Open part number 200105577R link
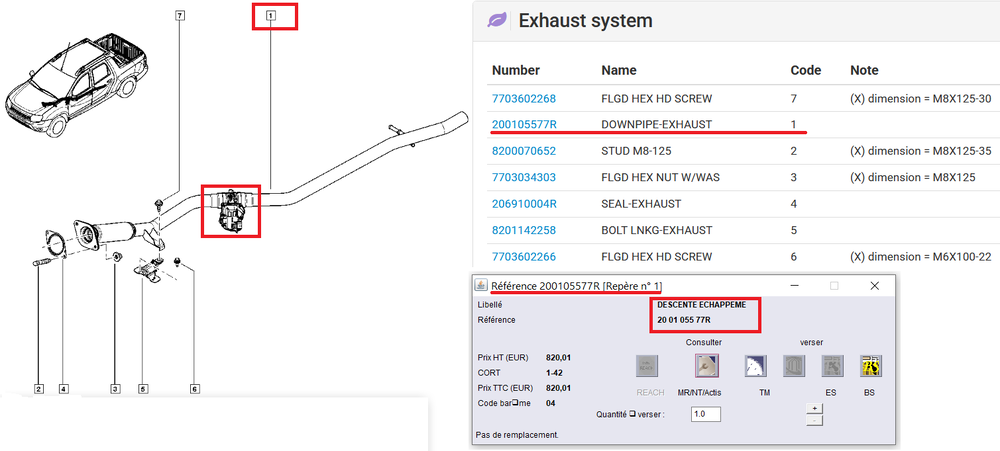Viewport: 1000px width, 451px height. tap(524, 125)
